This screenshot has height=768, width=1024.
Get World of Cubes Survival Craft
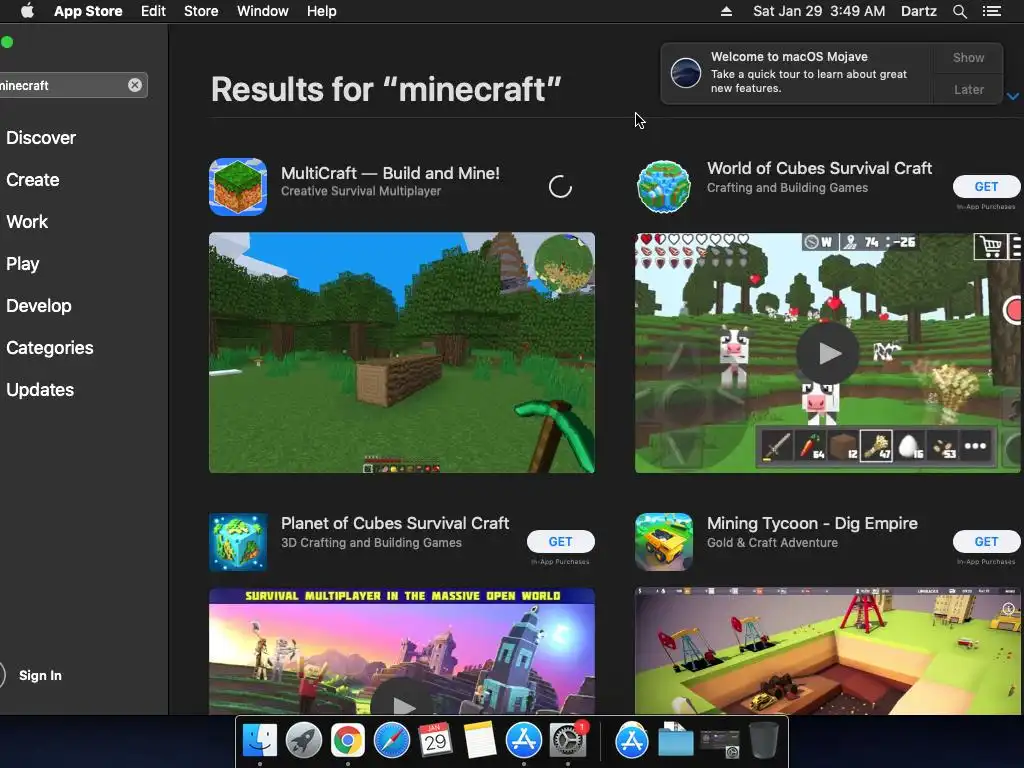coord(985,187)
